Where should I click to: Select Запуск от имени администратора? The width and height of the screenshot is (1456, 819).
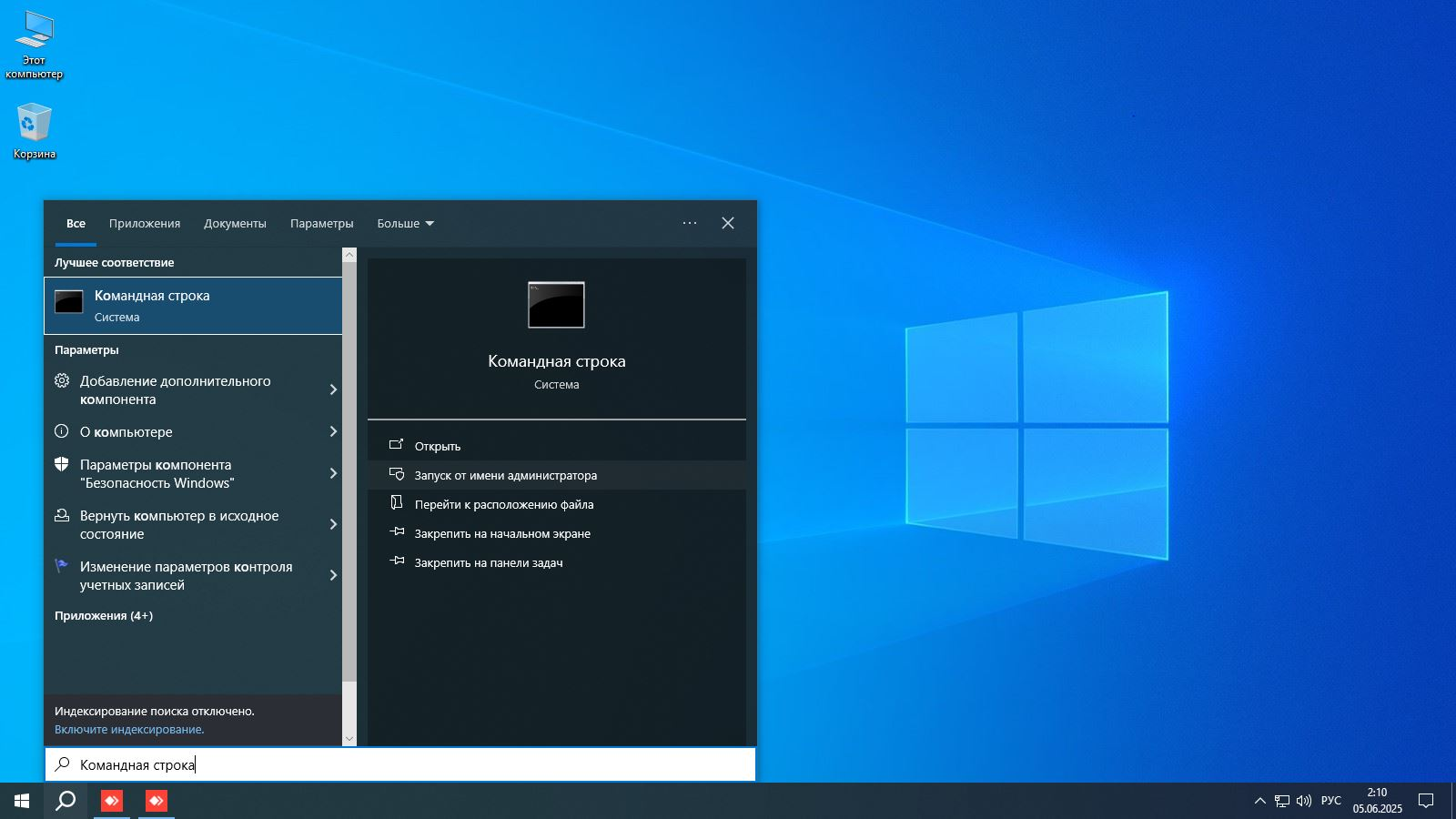point(505,475)
